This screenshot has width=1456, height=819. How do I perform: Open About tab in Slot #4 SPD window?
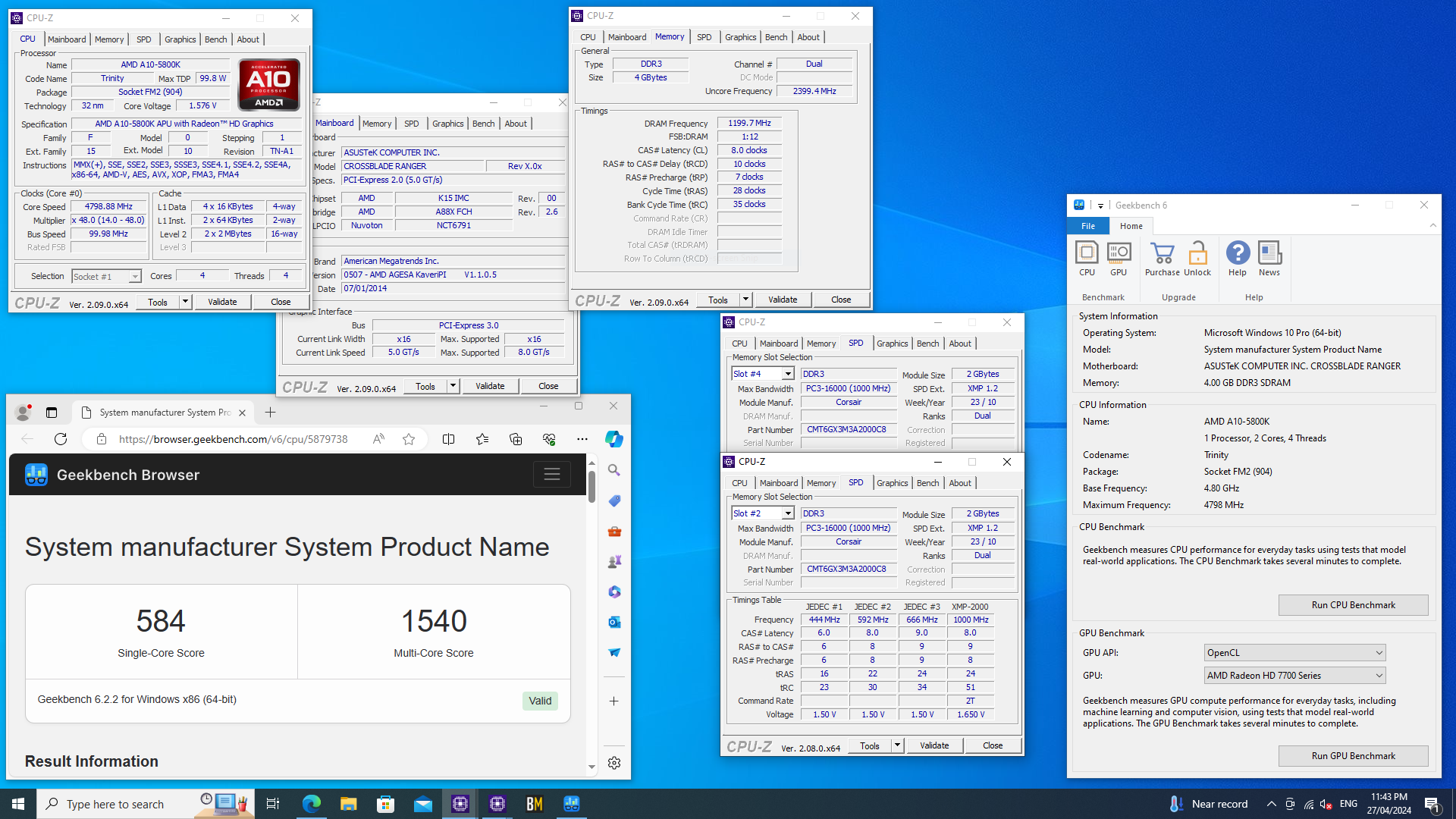[960, 344]
